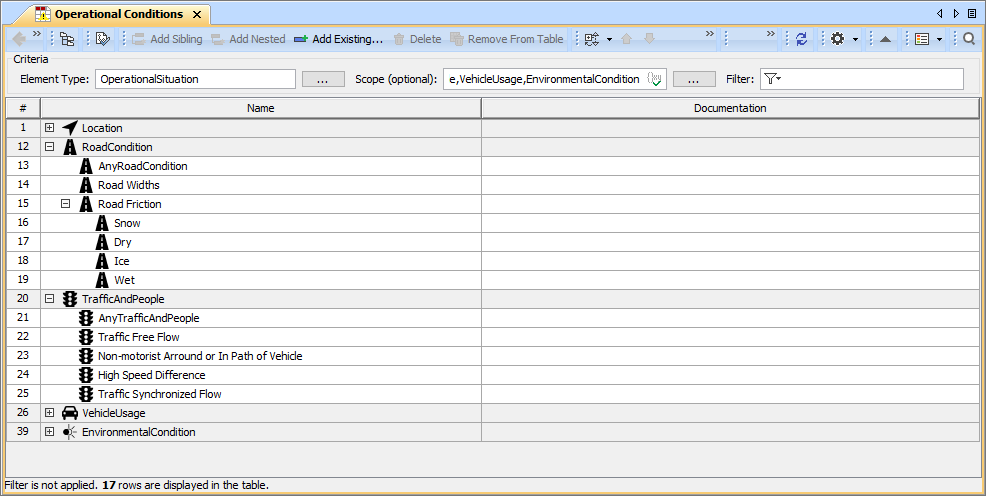Click the show columns icon
Screen dimensions: 986x496
tap(922, 39)
